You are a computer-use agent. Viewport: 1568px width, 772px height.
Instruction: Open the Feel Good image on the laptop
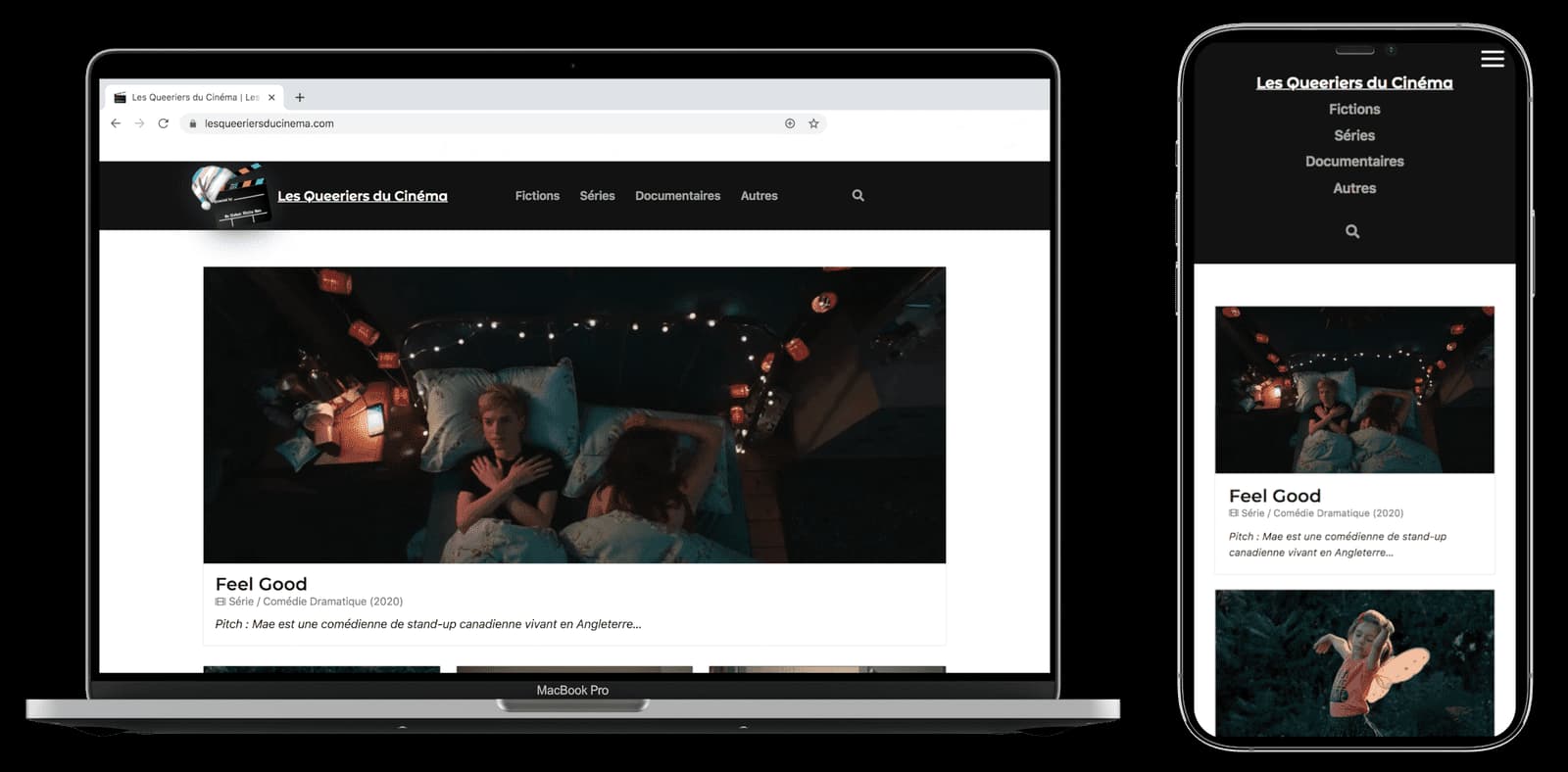tap(574, 414)
